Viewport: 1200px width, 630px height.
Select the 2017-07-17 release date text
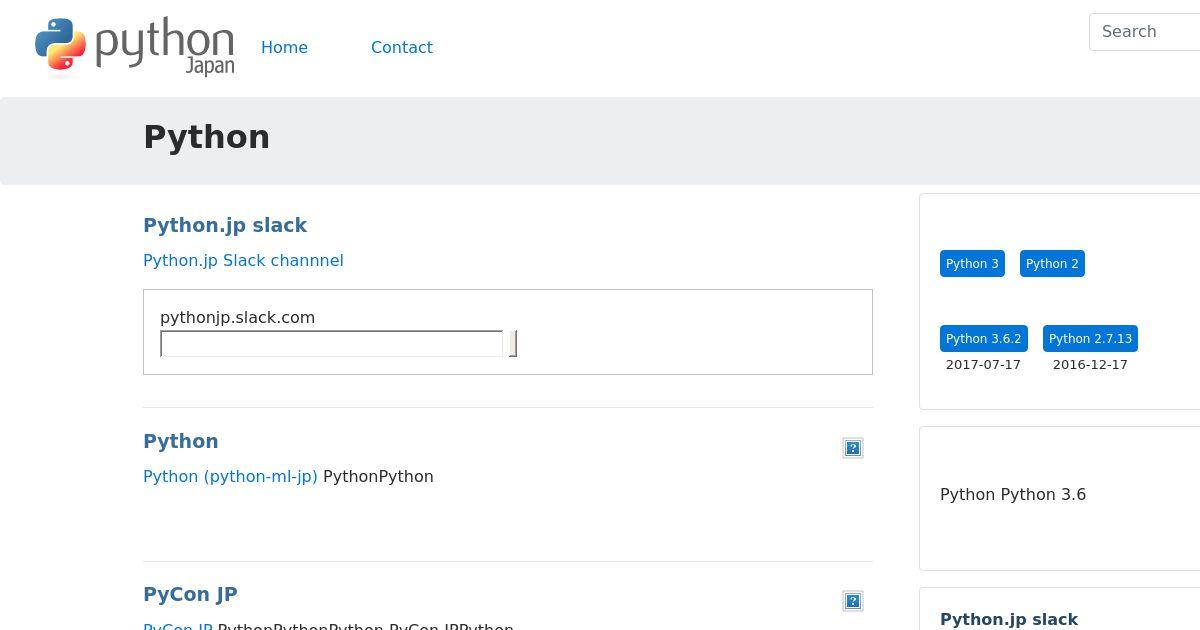[x=983, y=365]
